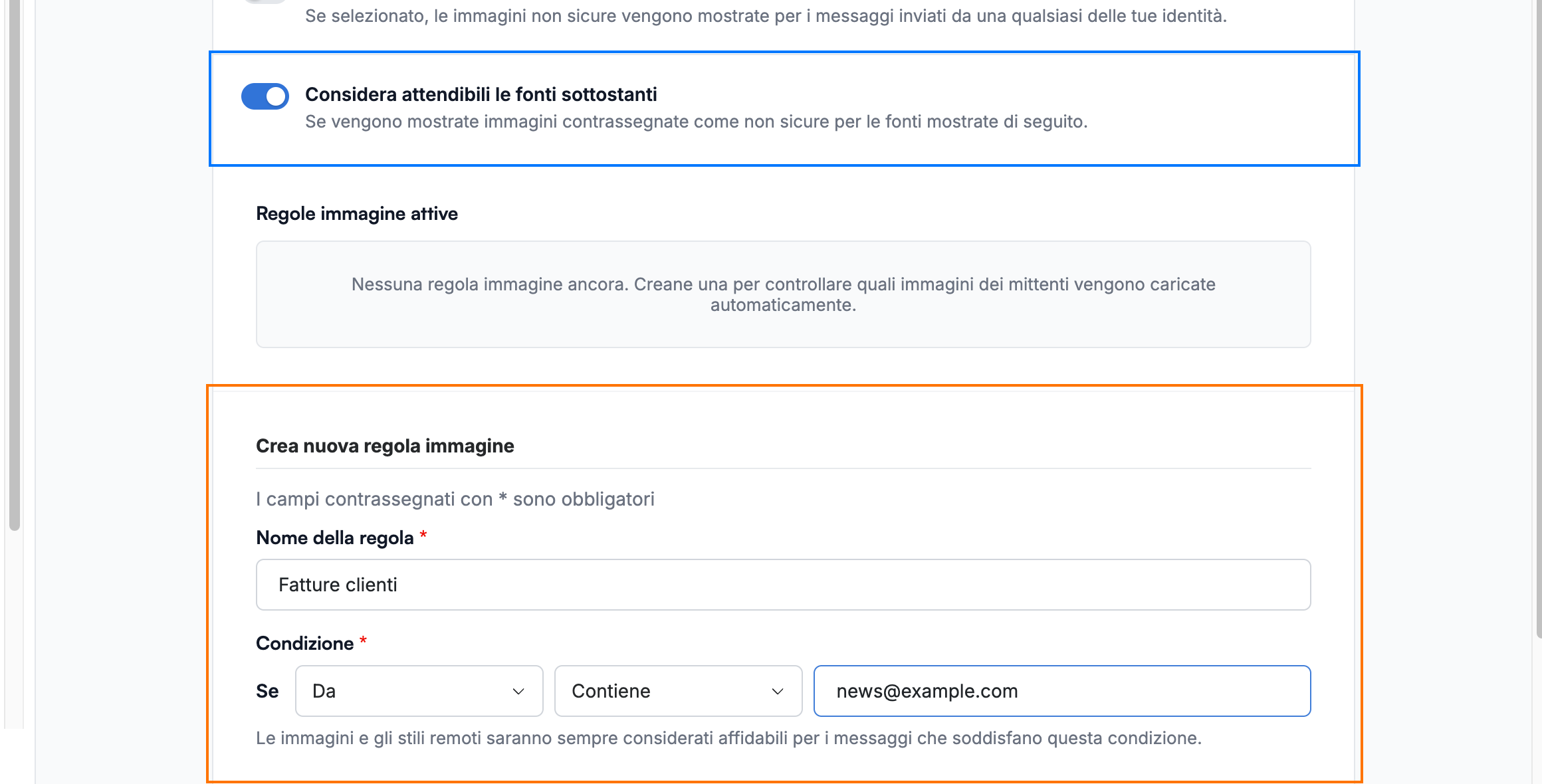This screenshot has height=784, width=1542.
Task: Click the left vertical scrollbar thumb
Action: [x=15, y=265]
